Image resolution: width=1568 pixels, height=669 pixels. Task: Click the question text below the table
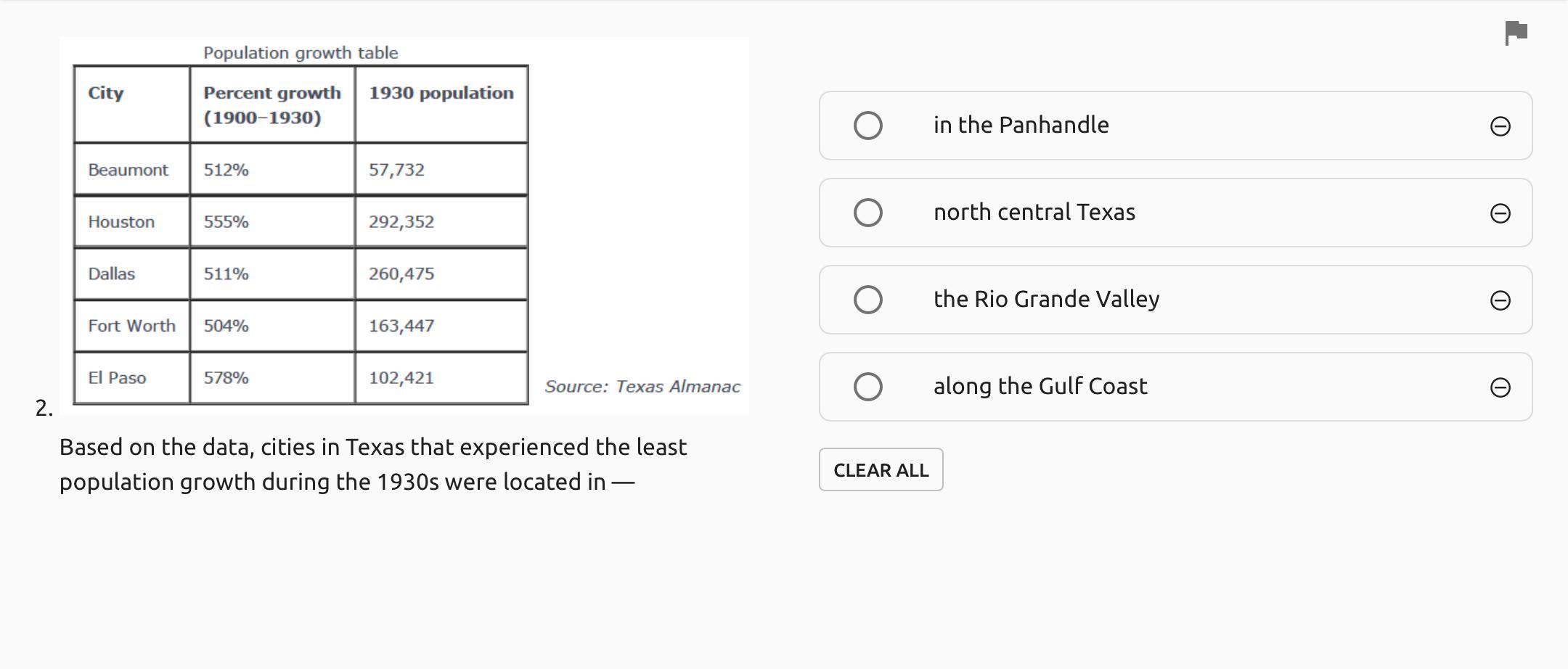pos(372,464)
